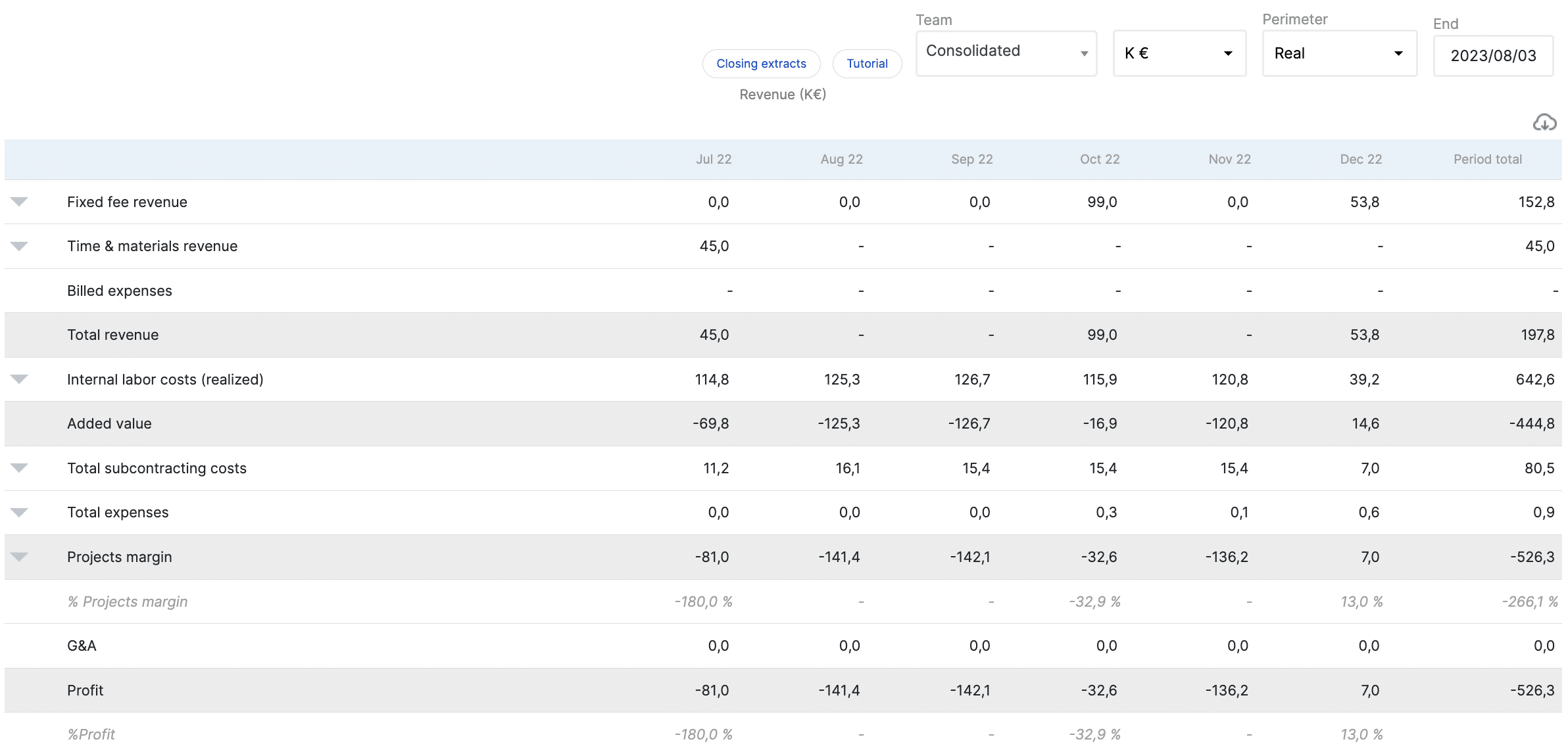Click the End date field
Screen dimensions: 1568x752
coord(1493,56)
